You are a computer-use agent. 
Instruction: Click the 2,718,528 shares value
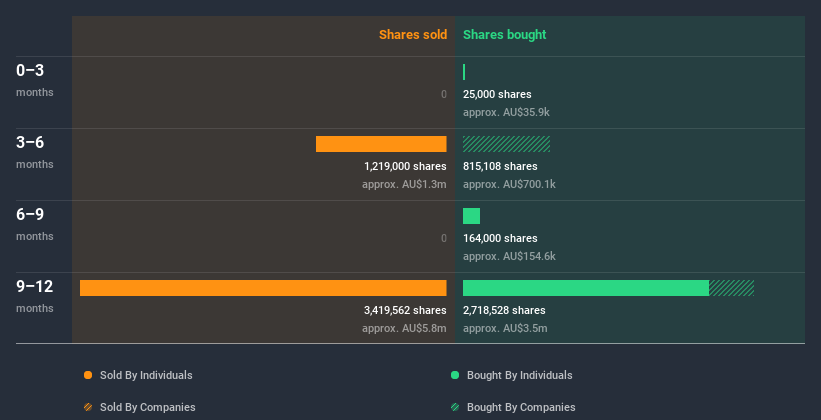click(x=504, y=310)
